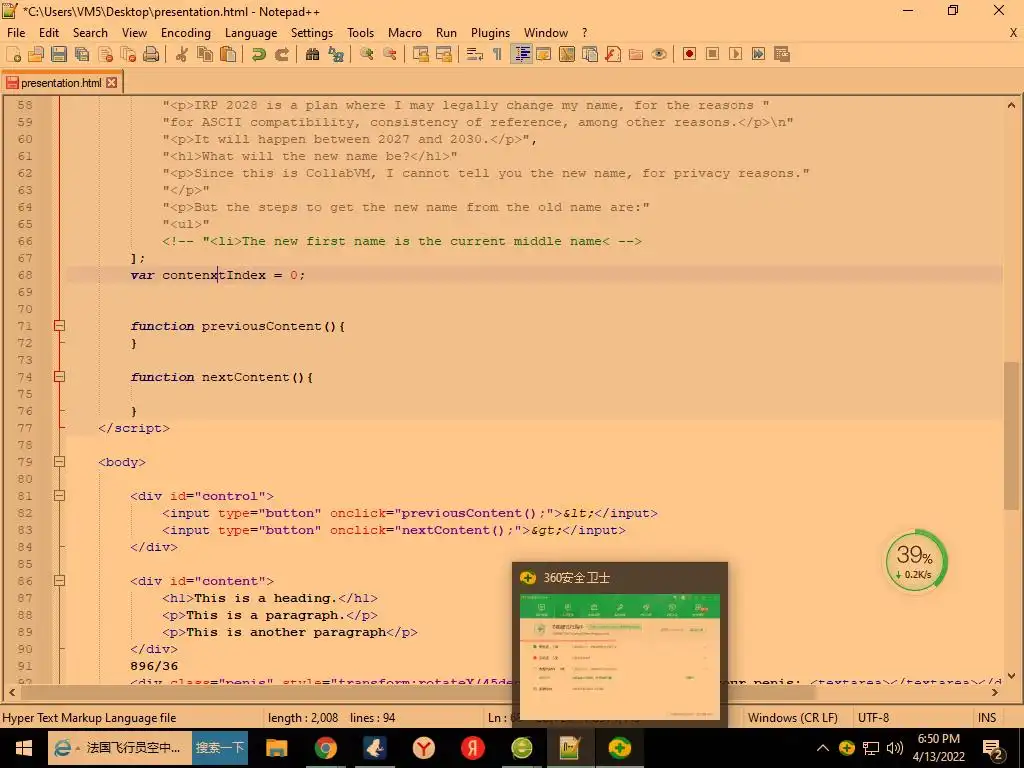Open the Encoding menu
The width and height of the screenshot is (1024, 768).
[x=186, y=33]
